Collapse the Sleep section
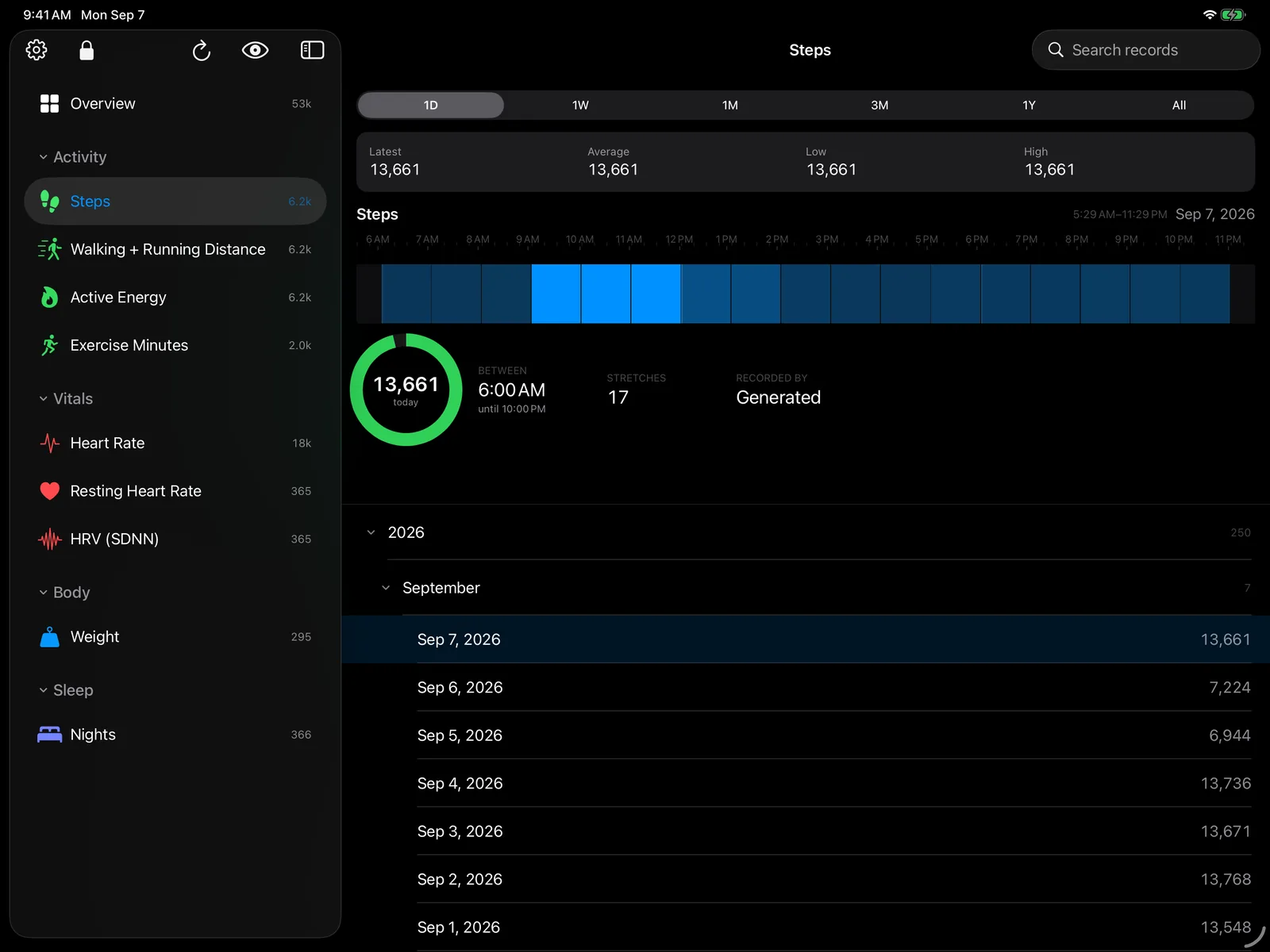The image size is (1270, 952). pyautogui.click(x=43, y=690)
